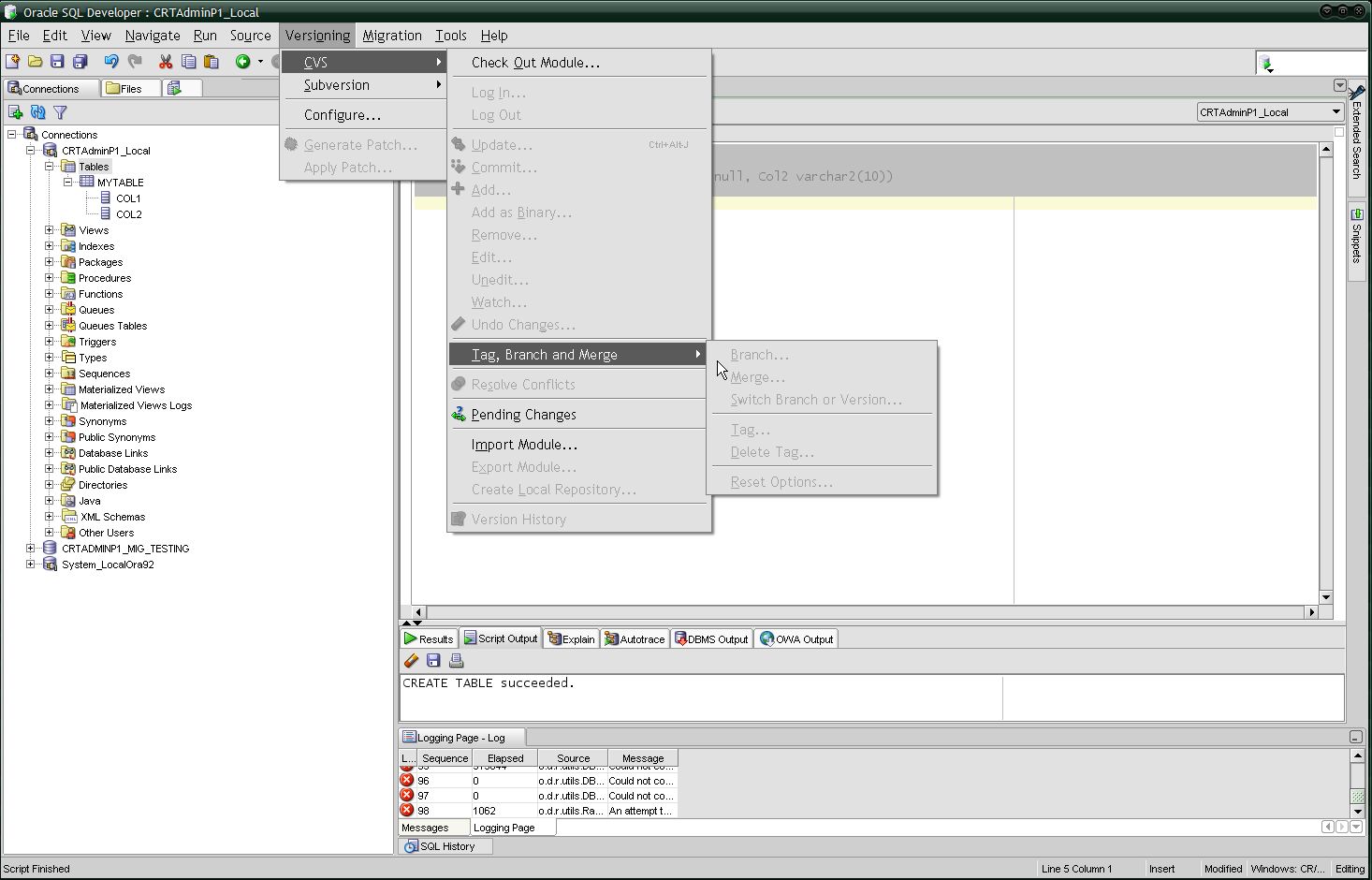Viewport: 1372px width, 880px height.
Task: Click the Save All toolbar icon
Action: (80, 62)
